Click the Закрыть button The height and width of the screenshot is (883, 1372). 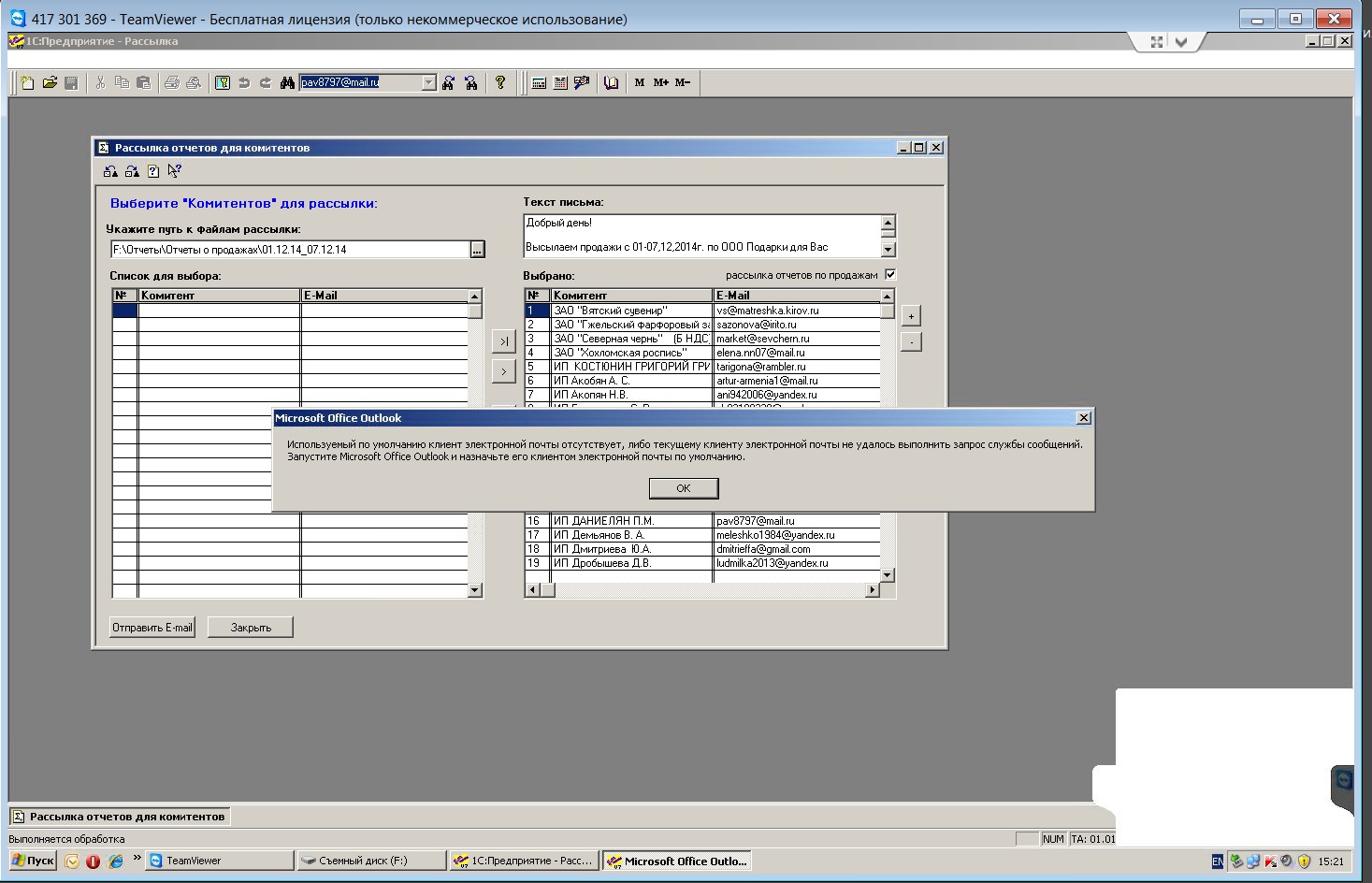251,628
